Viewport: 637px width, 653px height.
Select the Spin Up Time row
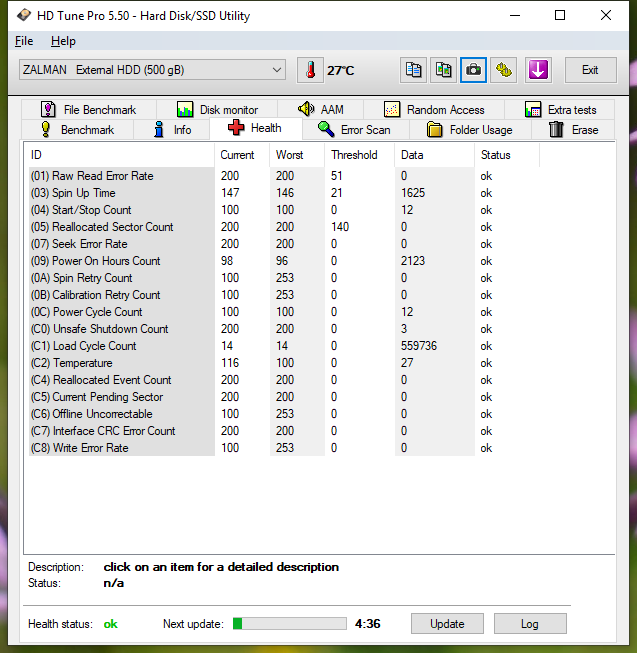284,193
